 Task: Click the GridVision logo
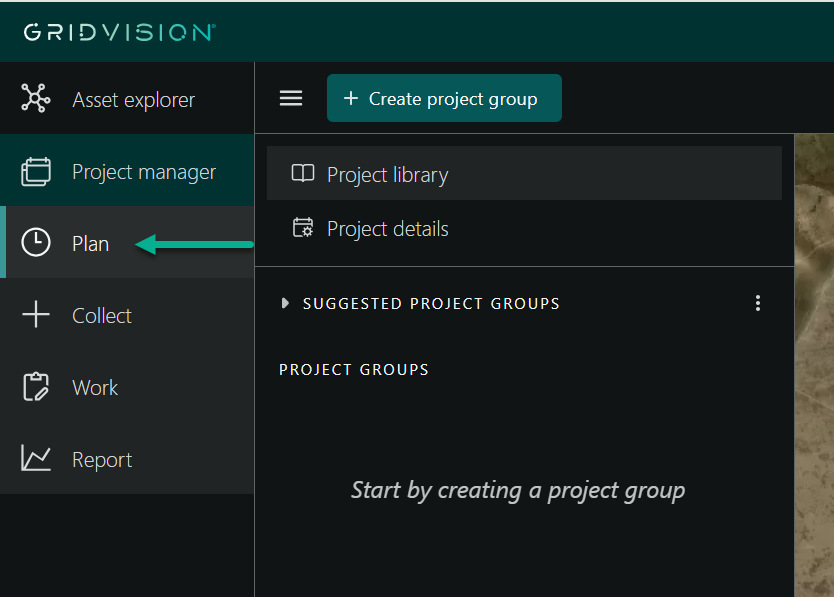pos(118,32)
